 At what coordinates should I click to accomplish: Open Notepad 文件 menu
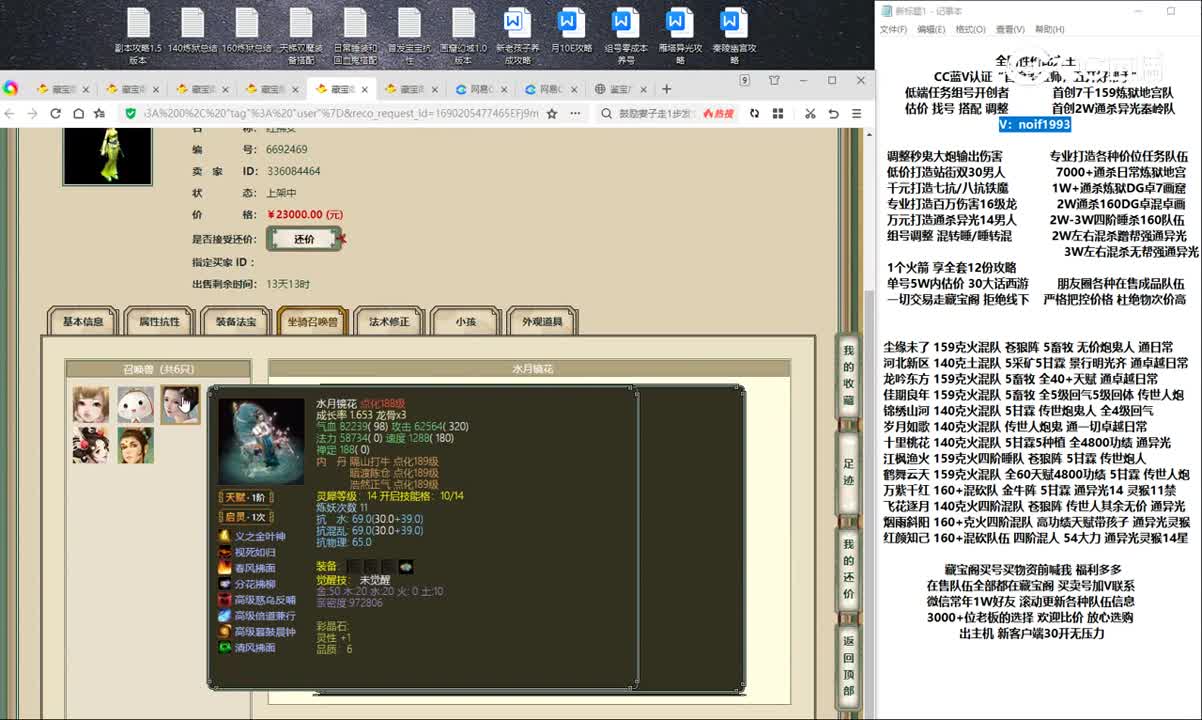893,30
